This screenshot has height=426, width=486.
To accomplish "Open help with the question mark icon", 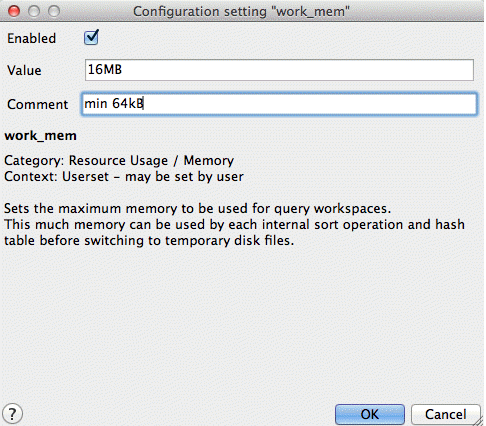I will click(x=12, y=414).
